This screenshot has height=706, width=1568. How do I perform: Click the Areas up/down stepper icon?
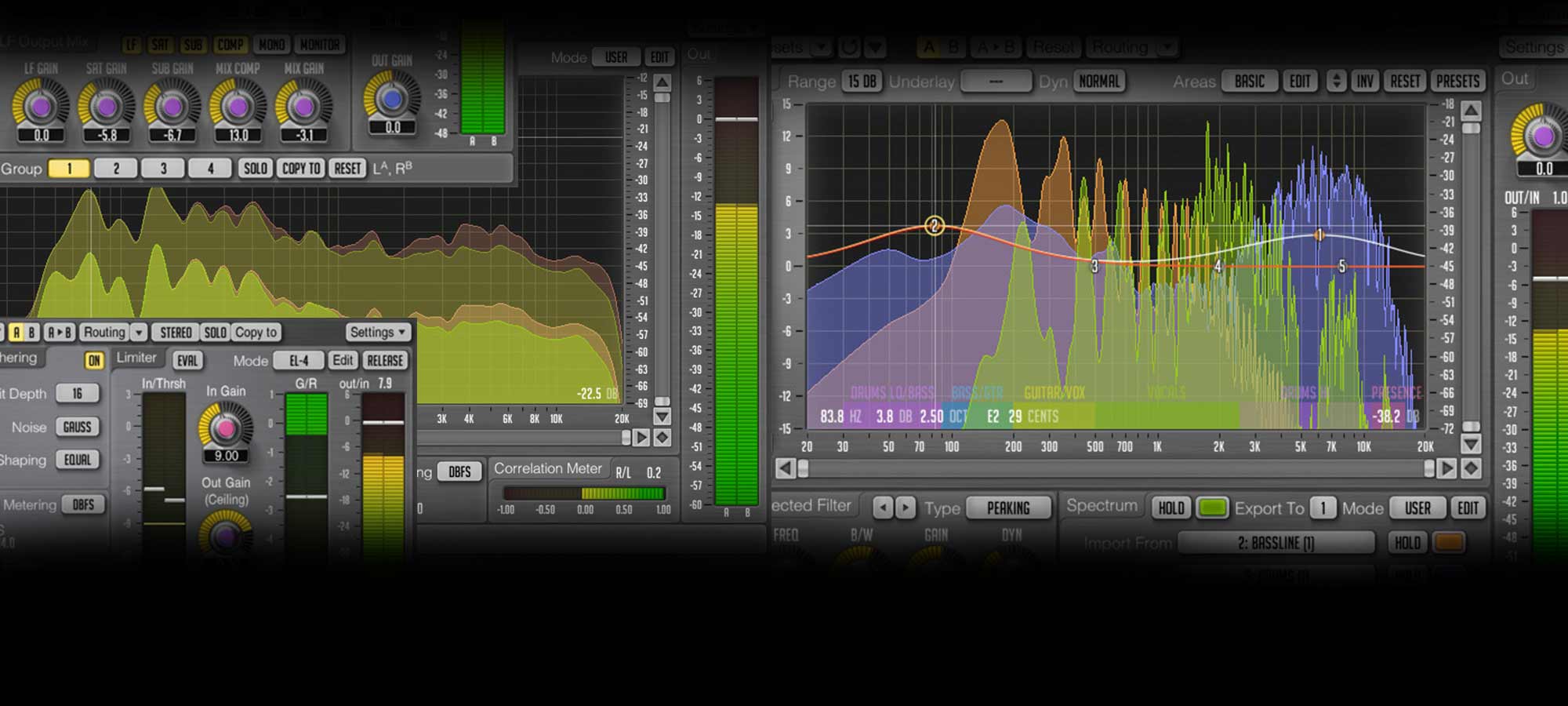[1337, 81]
